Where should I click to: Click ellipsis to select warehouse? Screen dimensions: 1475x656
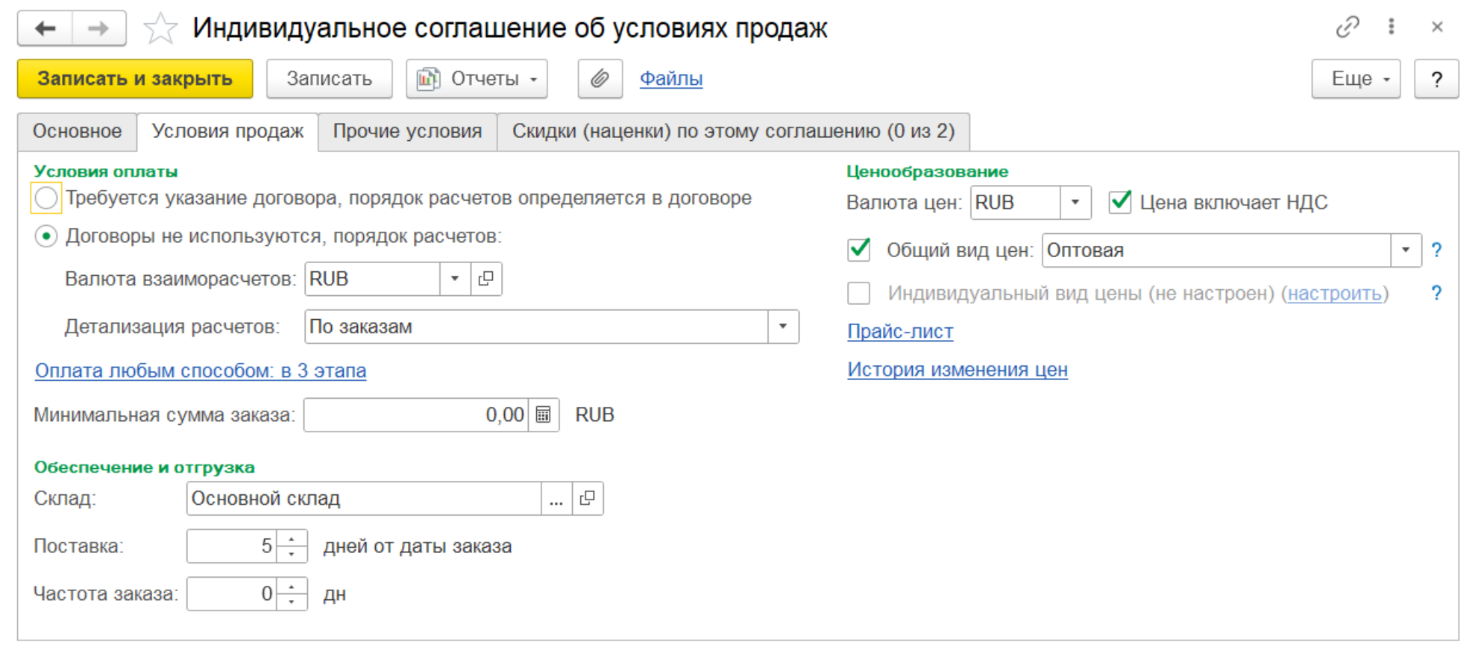click(x=556, y=498)
